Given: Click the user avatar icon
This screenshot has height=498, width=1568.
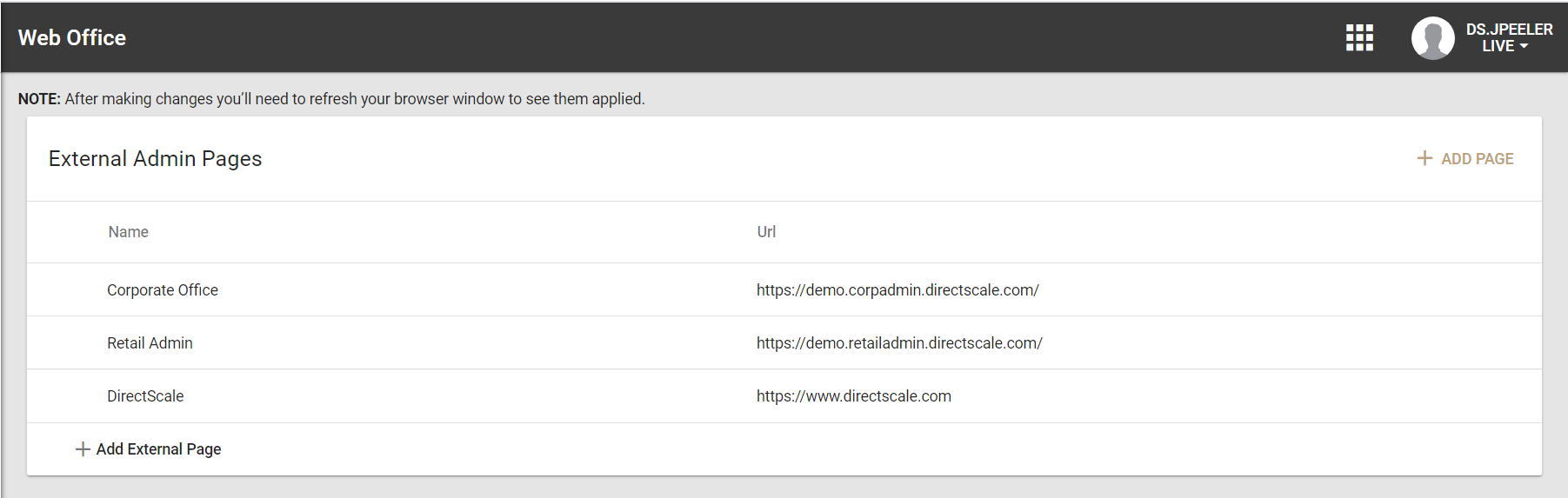Looking at the screenshot, I should (1432, 38).
